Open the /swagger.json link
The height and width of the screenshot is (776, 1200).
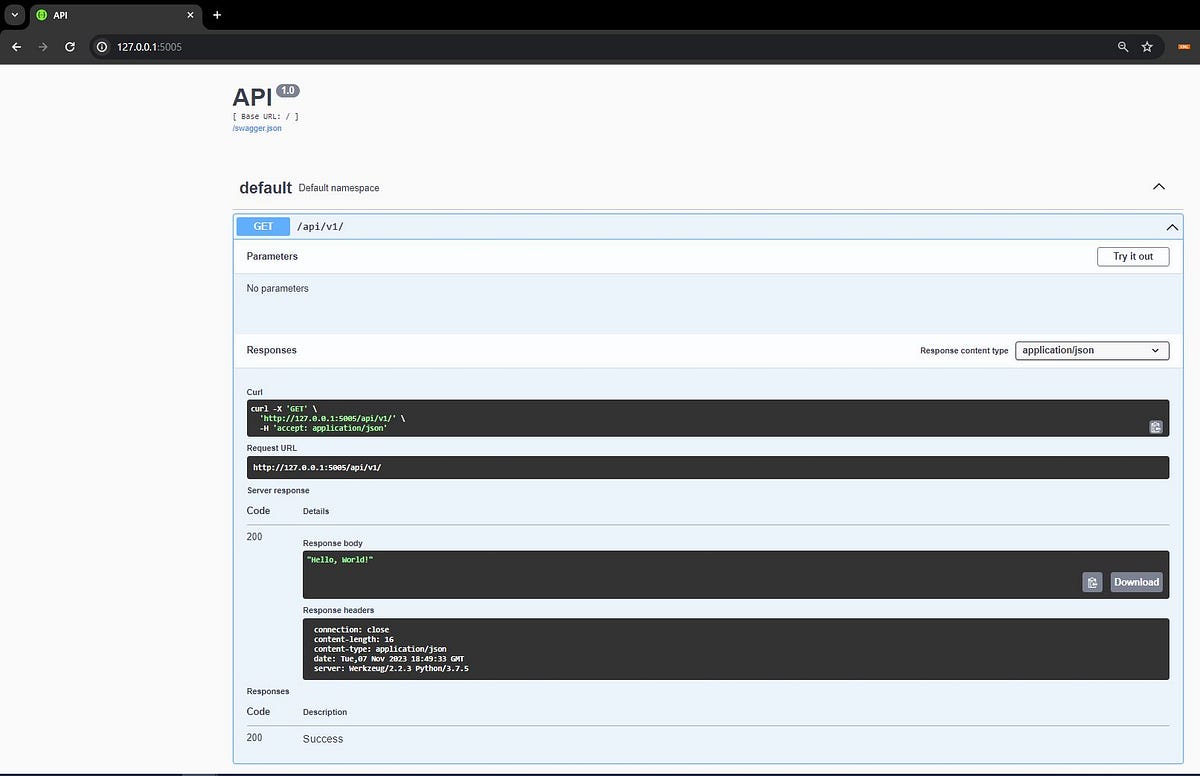[x=256, y=128]
